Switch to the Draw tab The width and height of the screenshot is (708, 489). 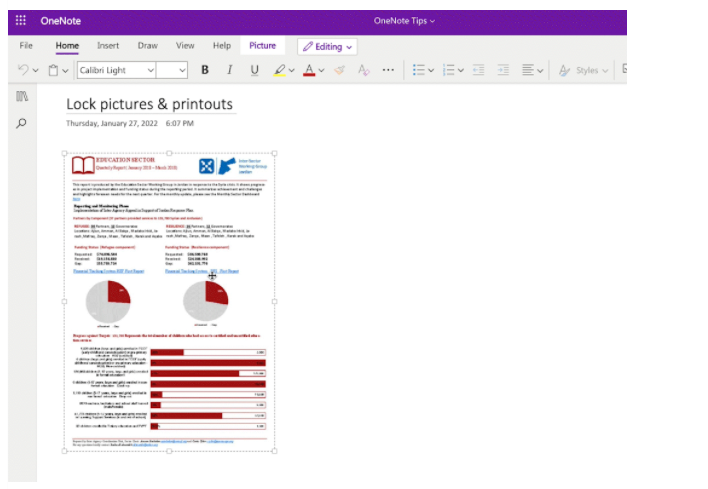click(148, 46)
